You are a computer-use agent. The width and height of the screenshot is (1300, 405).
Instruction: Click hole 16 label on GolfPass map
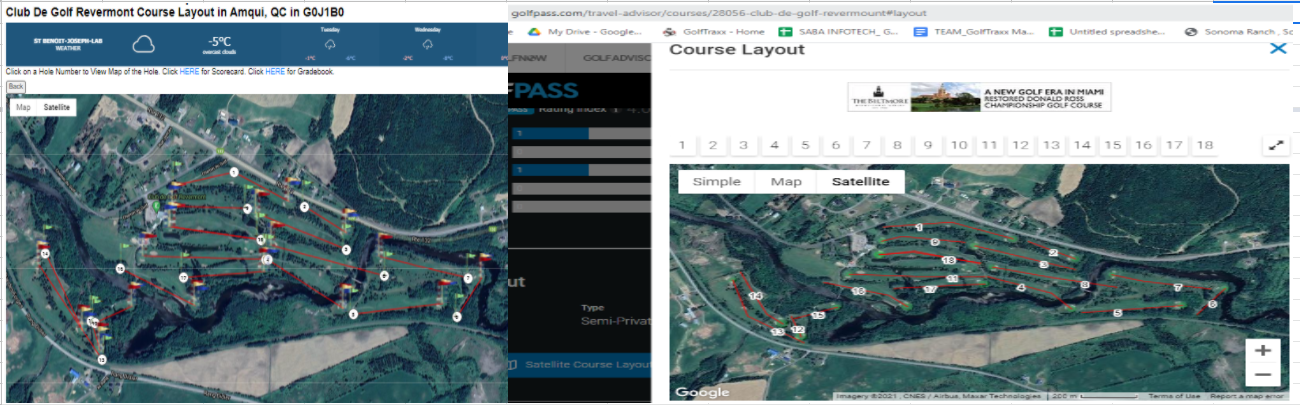click(x=857, y=291)
